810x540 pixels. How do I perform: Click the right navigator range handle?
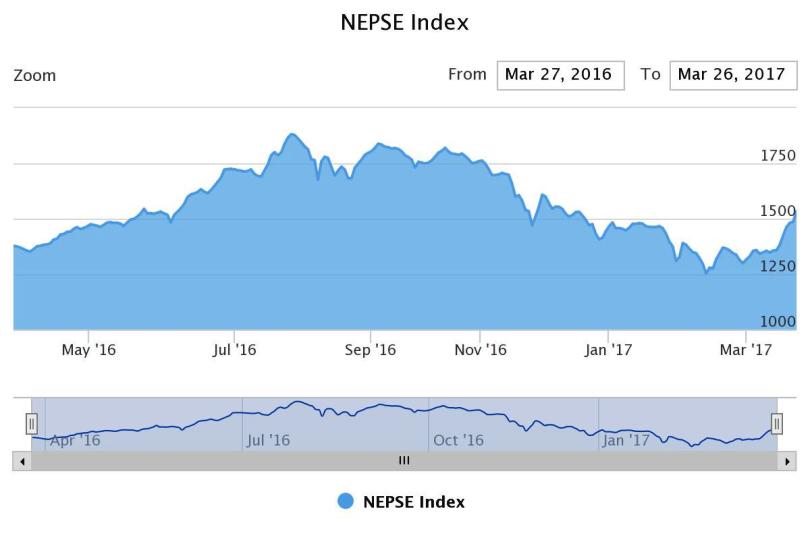pos(776,424)
